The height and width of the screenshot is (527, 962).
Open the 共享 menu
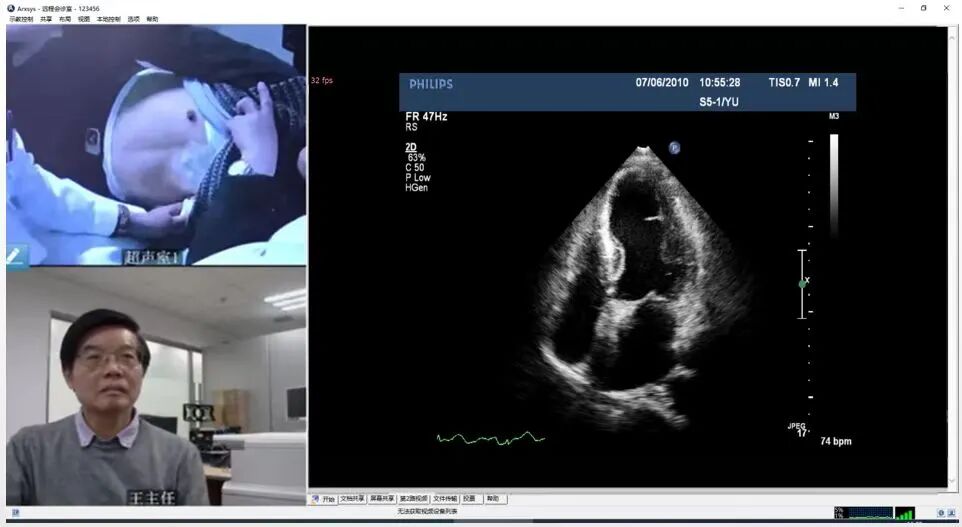[46, 19]
